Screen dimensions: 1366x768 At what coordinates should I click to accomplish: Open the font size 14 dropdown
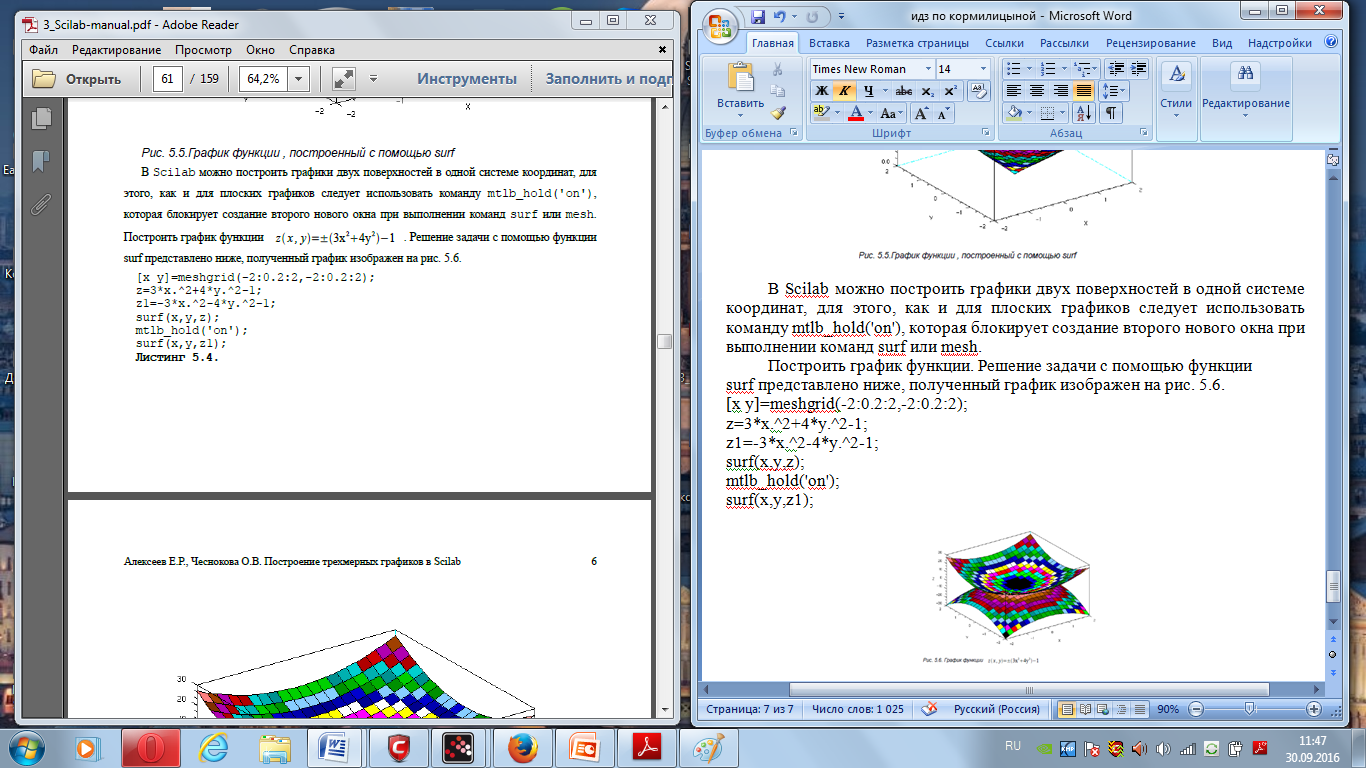pyautogui.click(x=984, y=69)
